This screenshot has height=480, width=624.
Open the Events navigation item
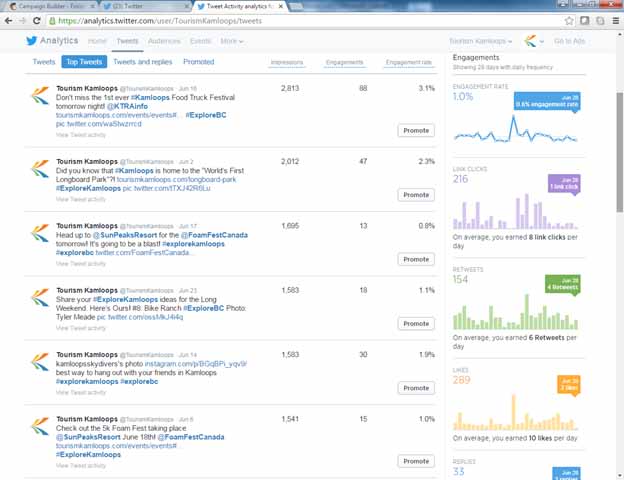pos(200,41)
